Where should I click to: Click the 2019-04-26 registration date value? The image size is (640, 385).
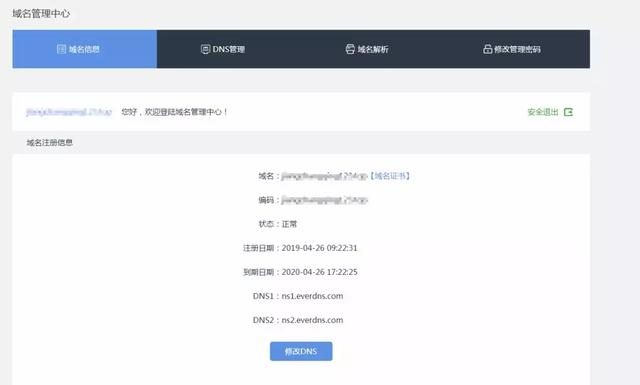coord(319,248)
